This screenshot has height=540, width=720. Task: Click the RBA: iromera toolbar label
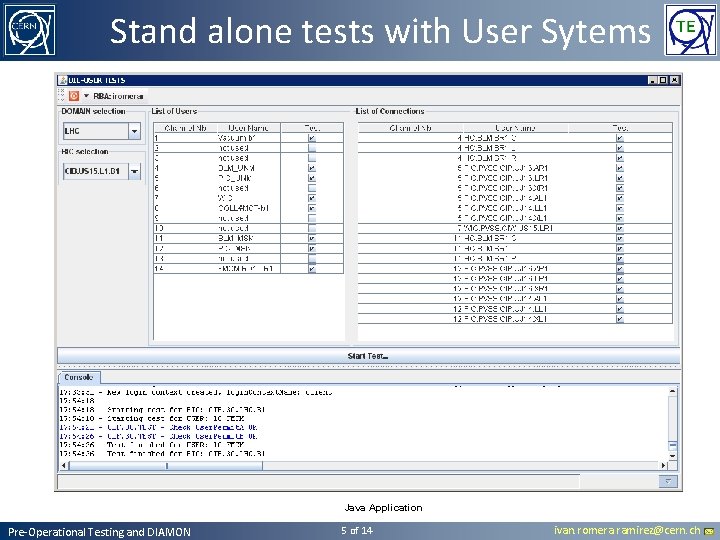point(118,96)
